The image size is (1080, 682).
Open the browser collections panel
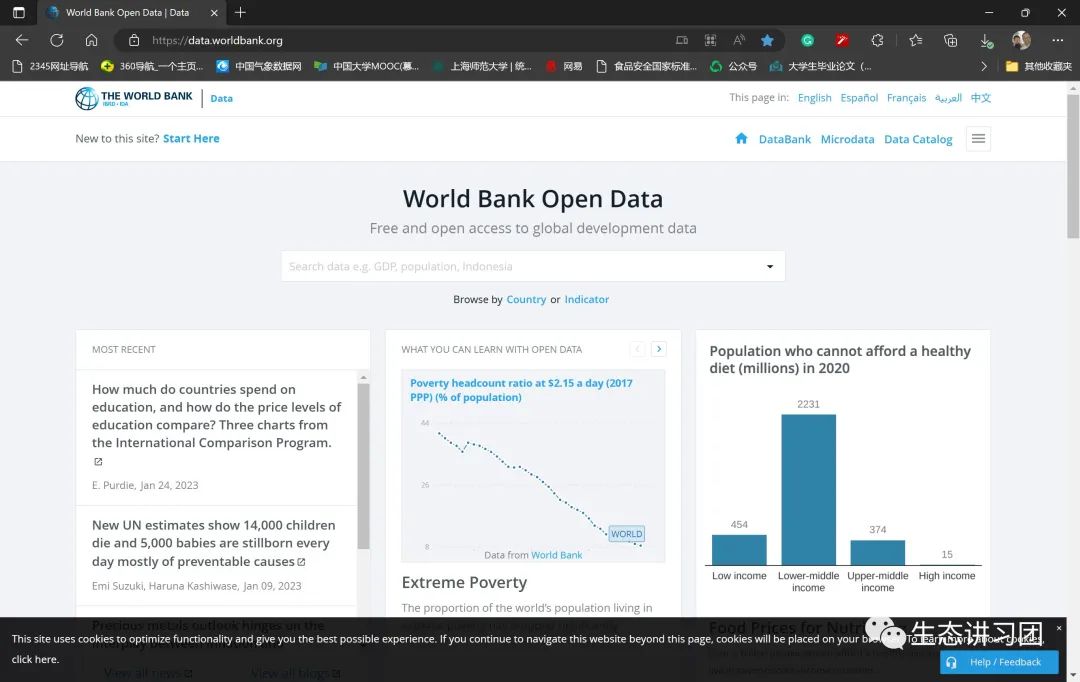(951, 41)
